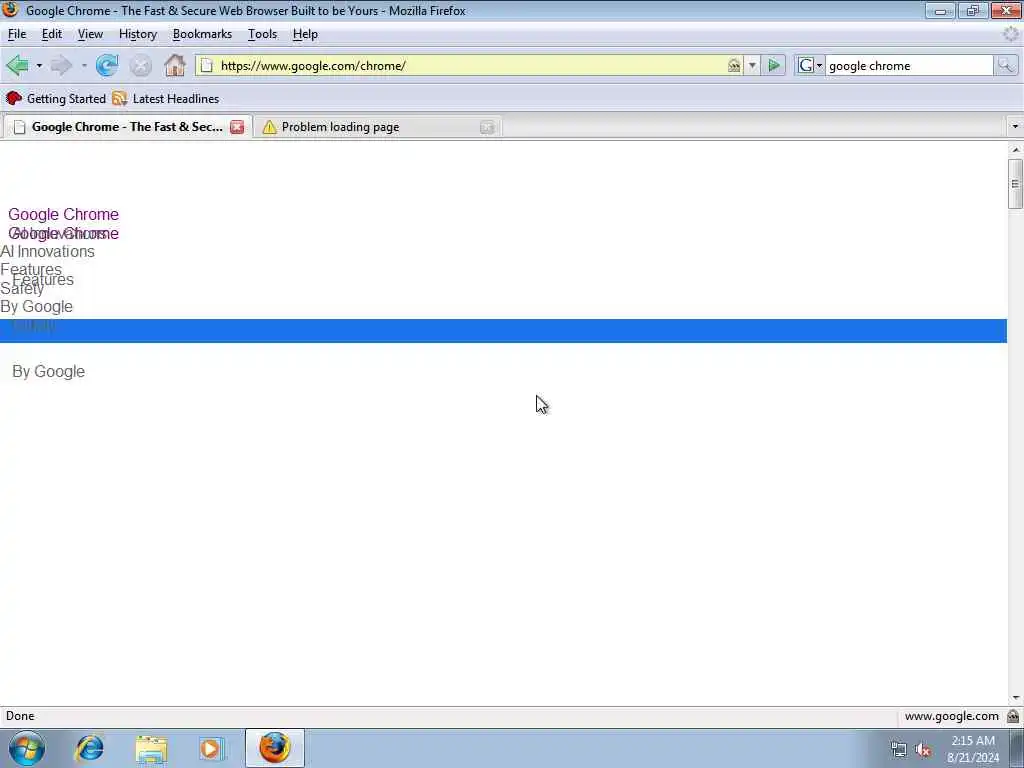Image resolution: width=1024 pixels, height=768 pixels.
Task: Click the Firefox taskbar button
Action: (x=275, y=748)
